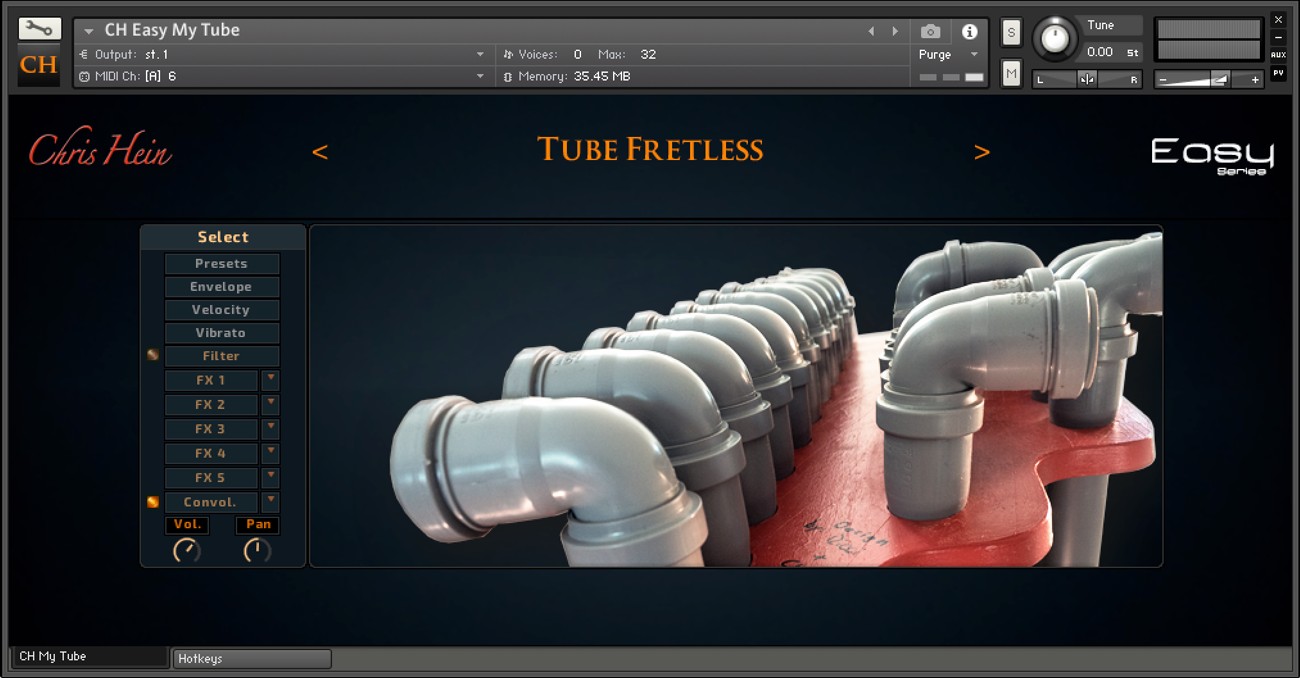Switch to previous preset with orange < arrow

[x=320, y=152]
